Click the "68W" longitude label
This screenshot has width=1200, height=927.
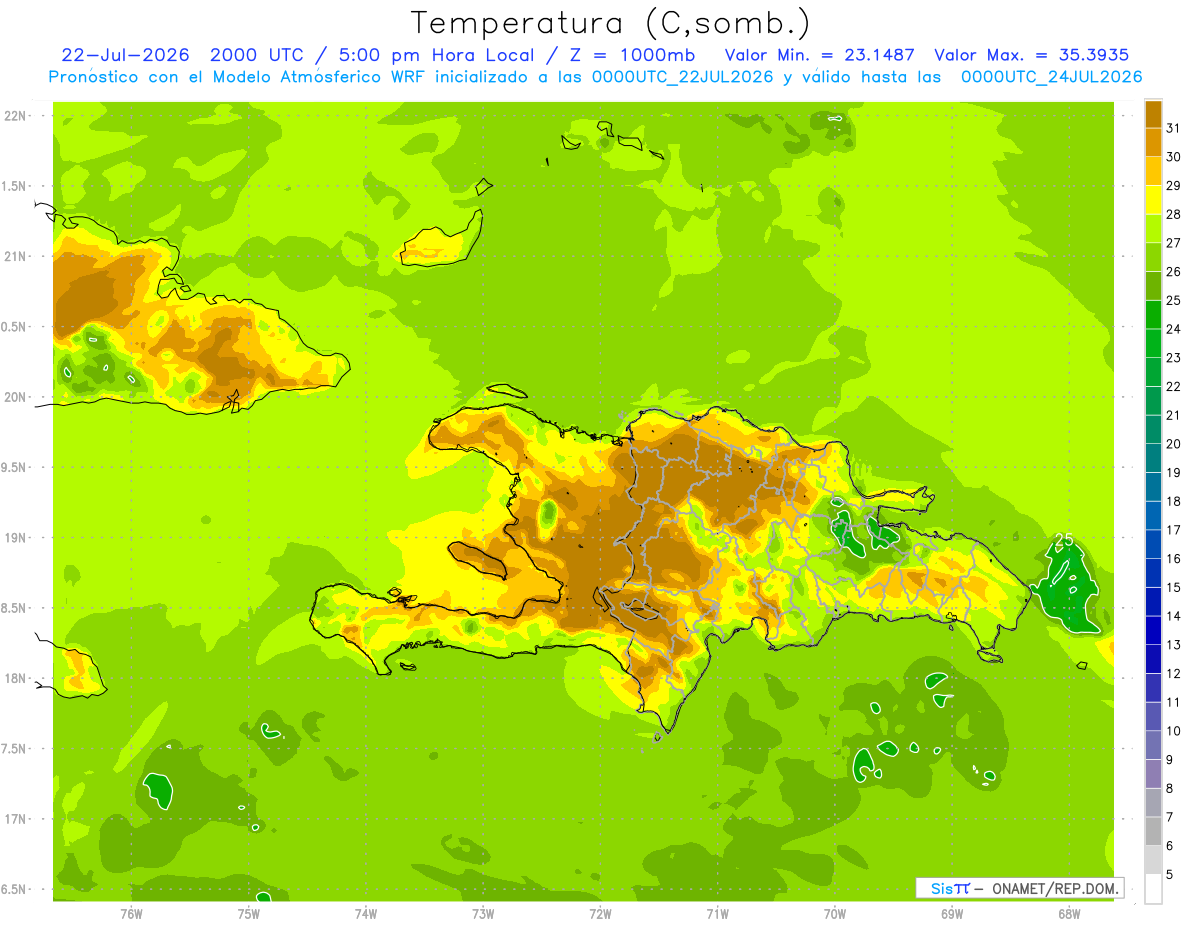tap(1068, 913)
